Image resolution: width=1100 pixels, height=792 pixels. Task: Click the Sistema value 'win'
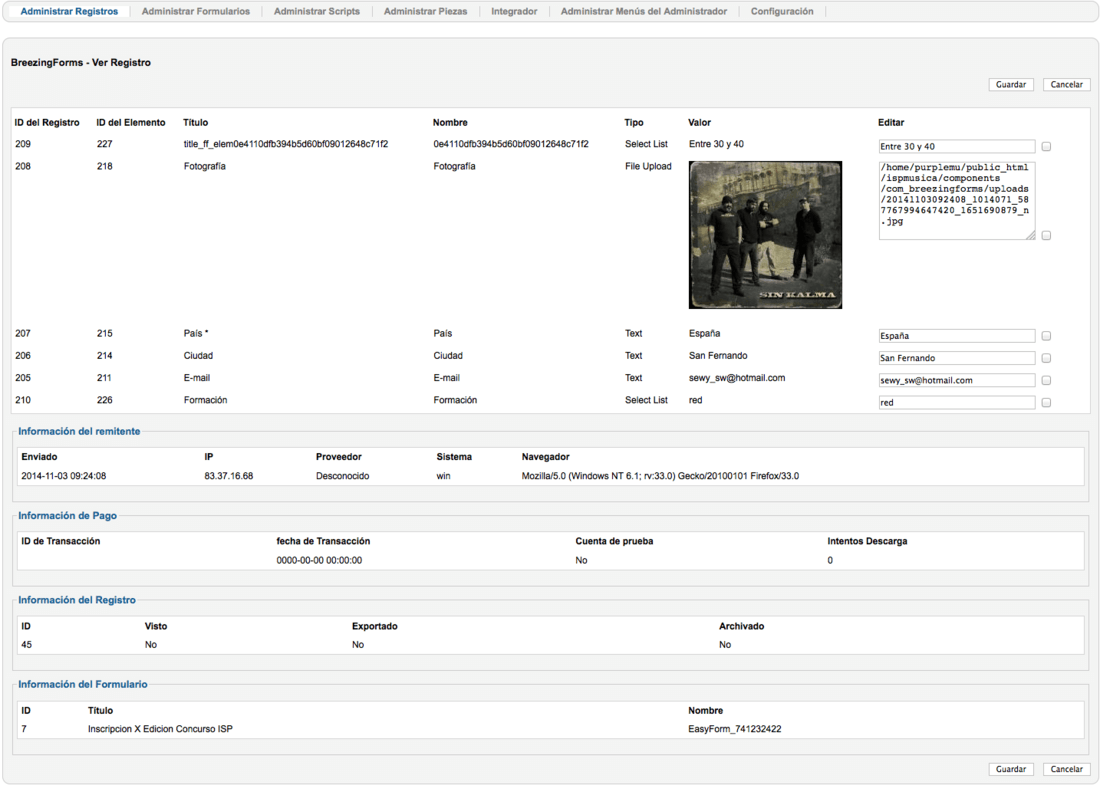coord(443,476)
